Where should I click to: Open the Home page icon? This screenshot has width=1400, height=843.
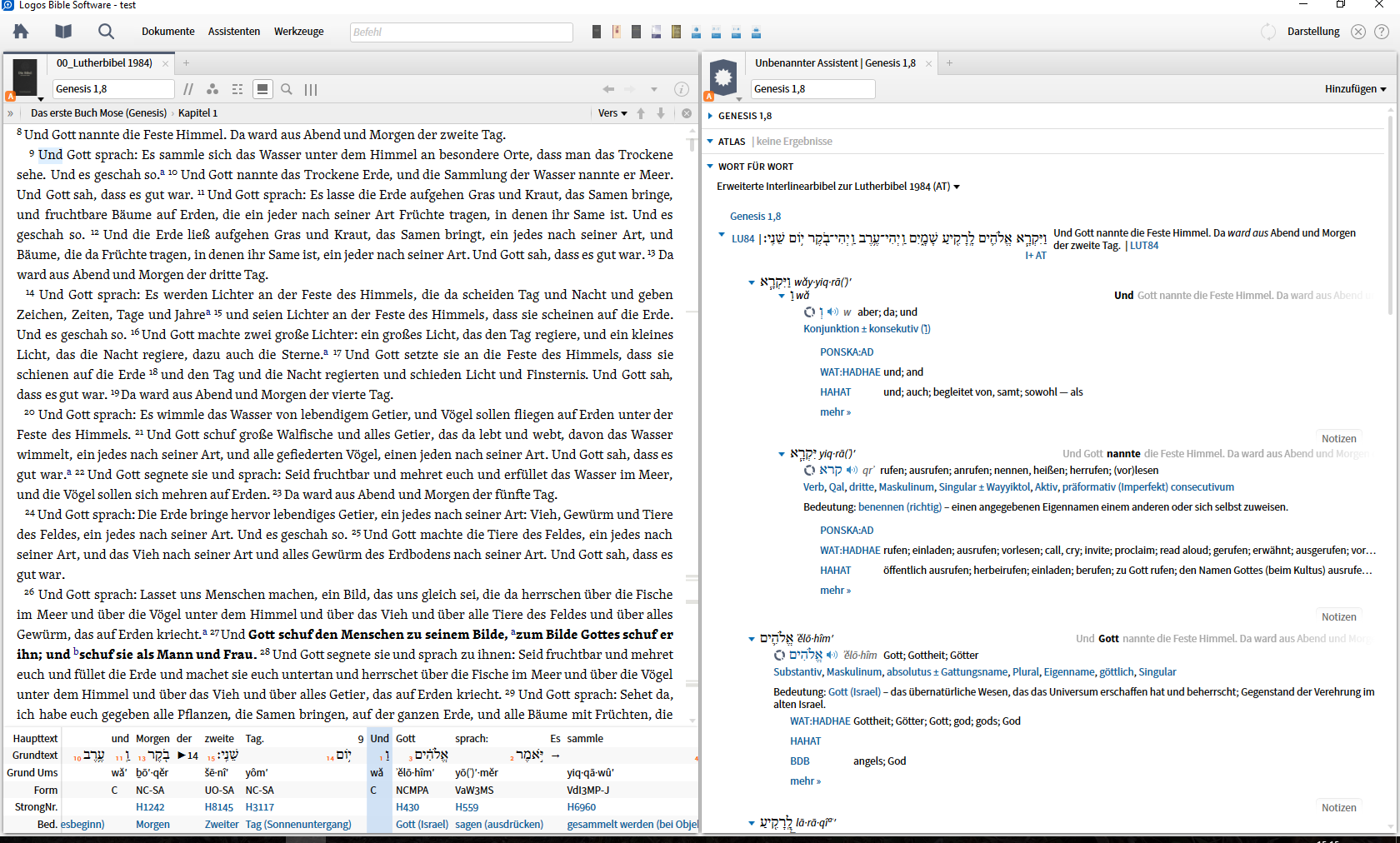[21, 32]
